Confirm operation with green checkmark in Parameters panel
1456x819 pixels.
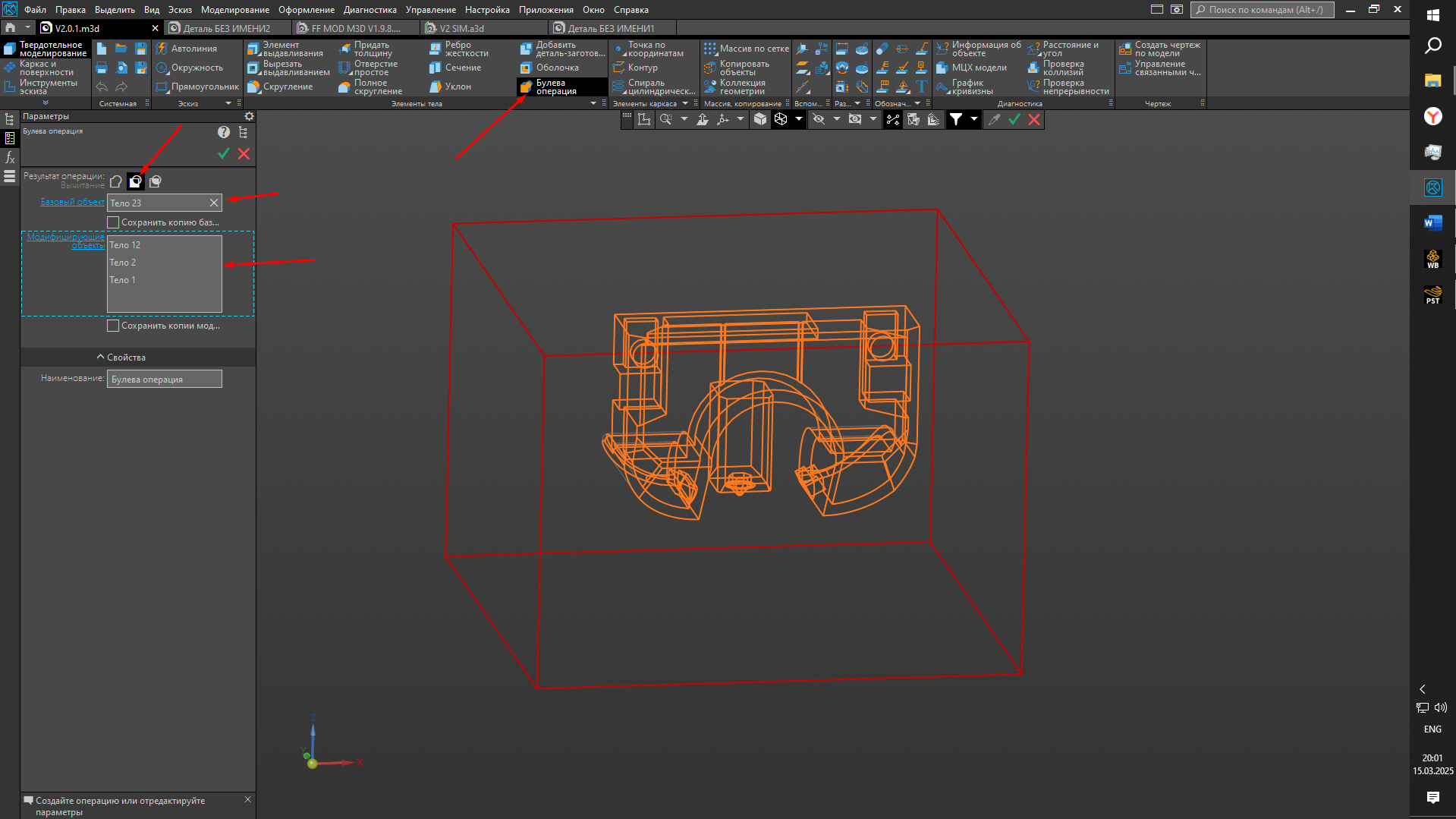point(223,153)
